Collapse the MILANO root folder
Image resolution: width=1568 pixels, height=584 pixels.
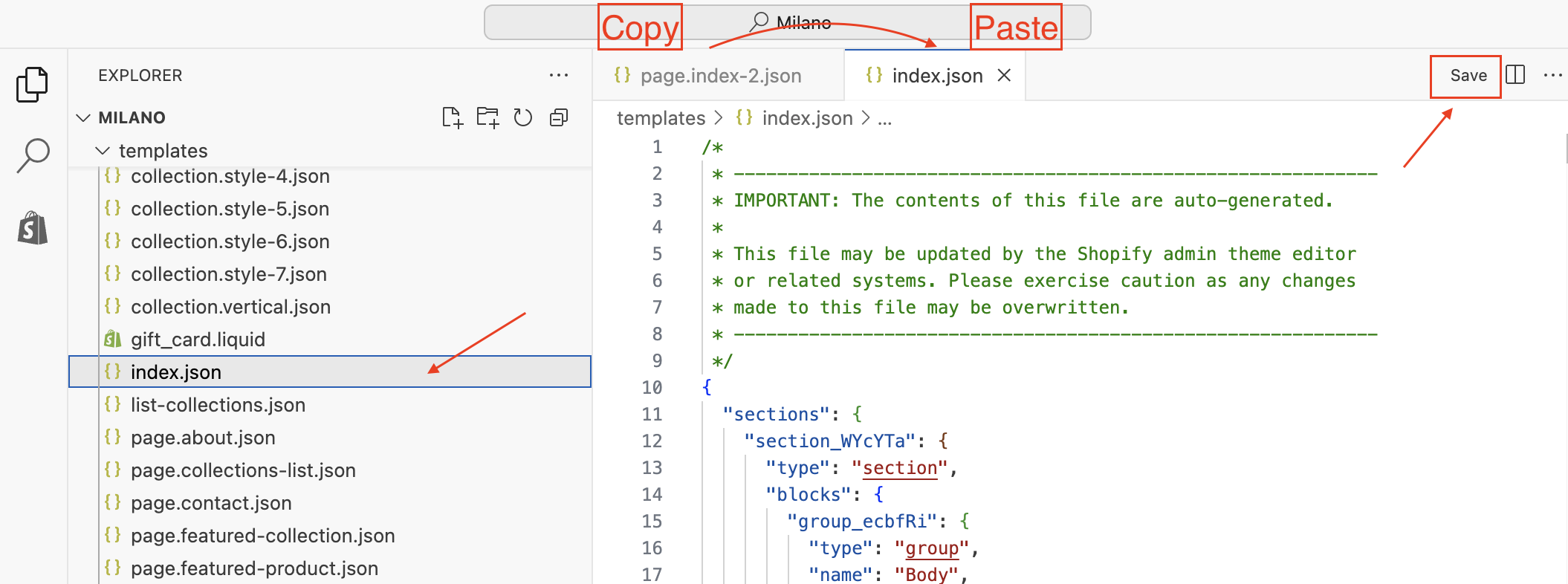tap(83, 117)
